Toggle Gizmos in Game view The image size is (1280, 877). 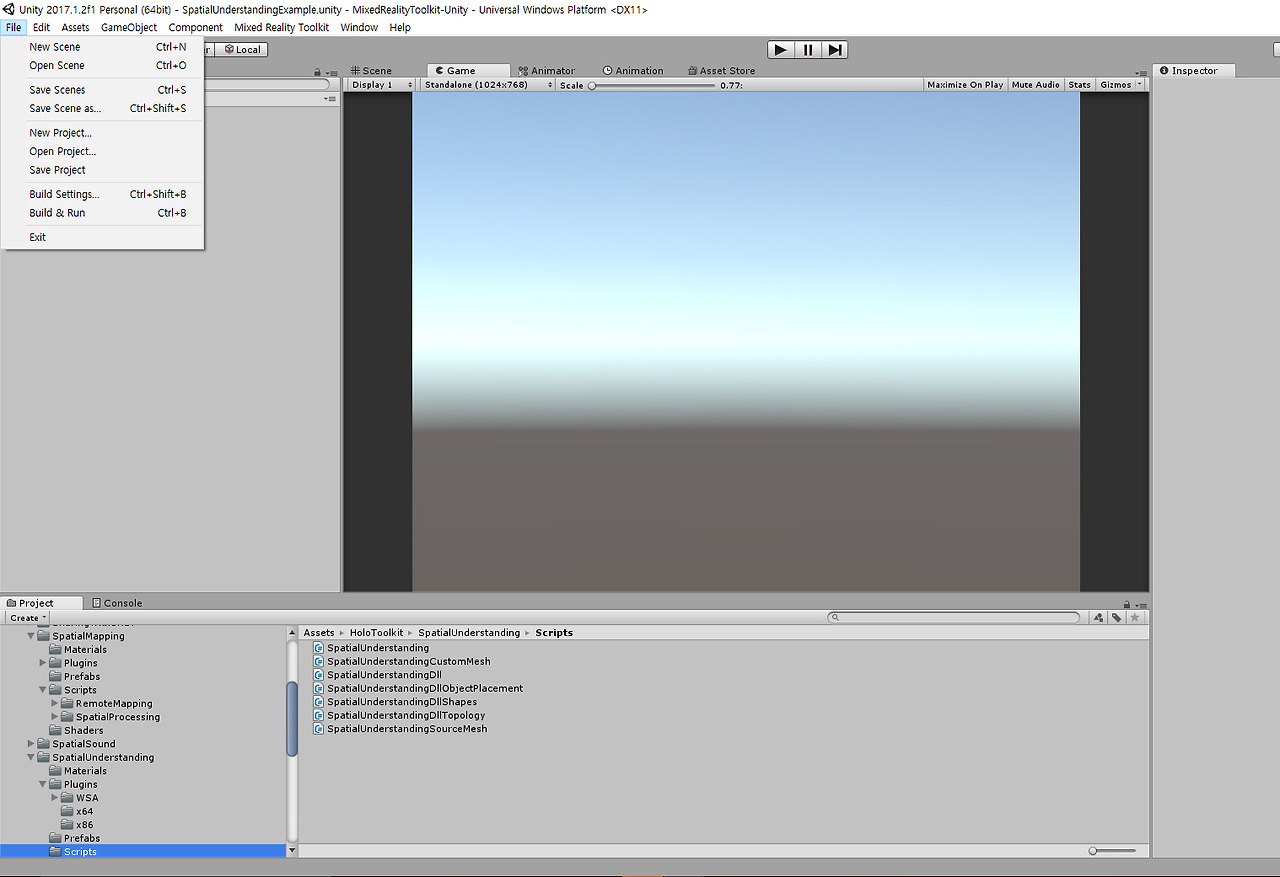[1116, 85]
